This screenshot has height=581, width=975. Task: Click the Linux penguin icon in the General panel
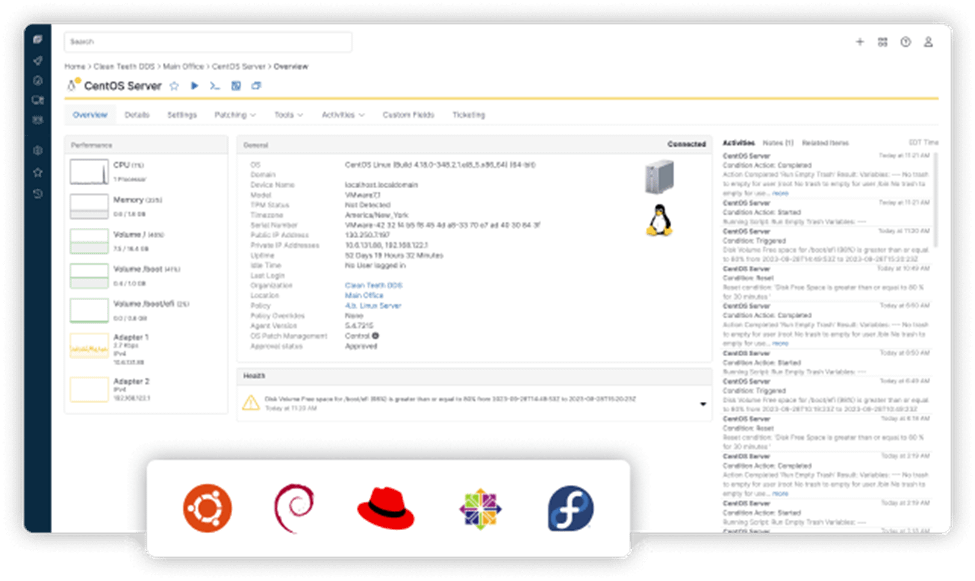point(659,220)
